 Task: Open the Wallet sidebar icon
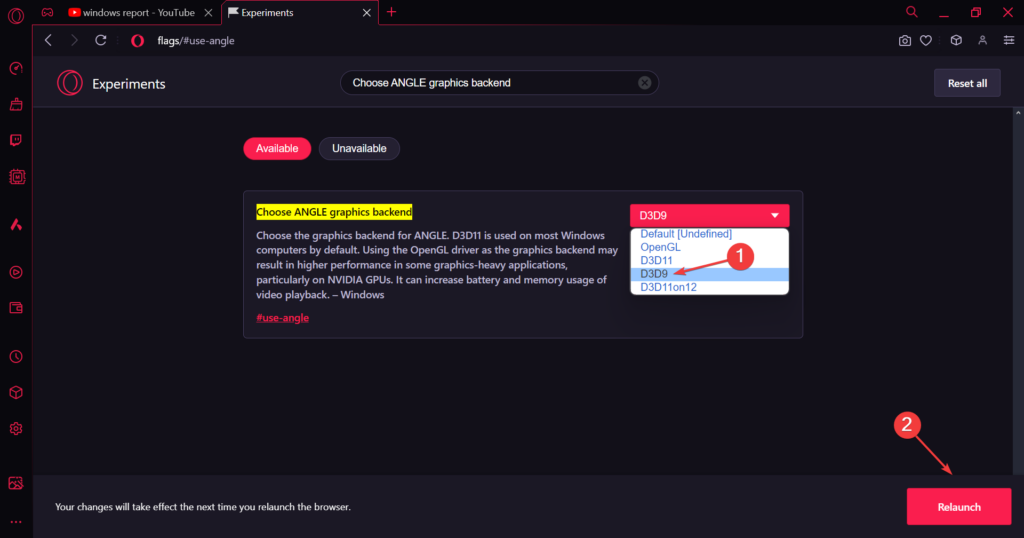(16, 308)
